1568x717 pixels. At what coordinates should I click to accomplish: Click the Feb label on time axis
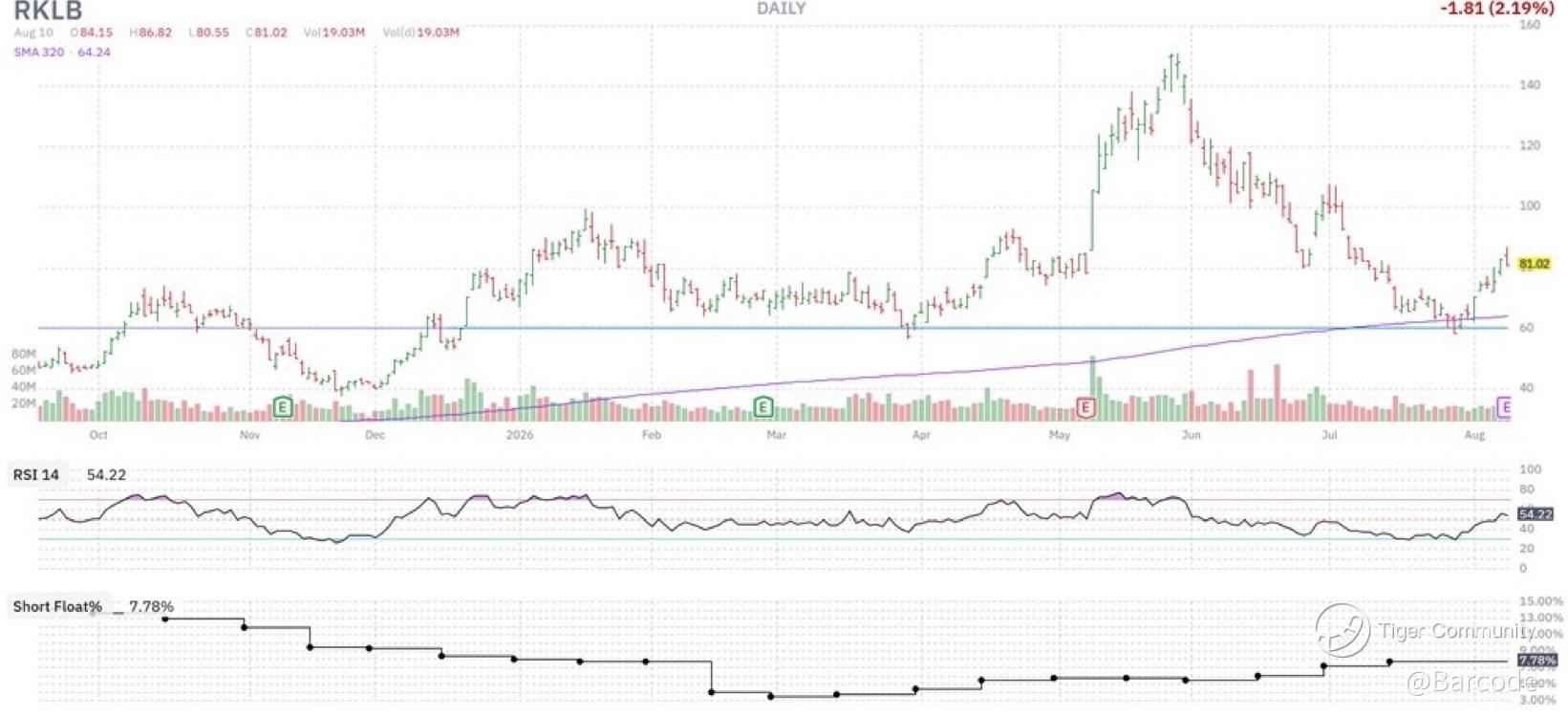(651, 435)
